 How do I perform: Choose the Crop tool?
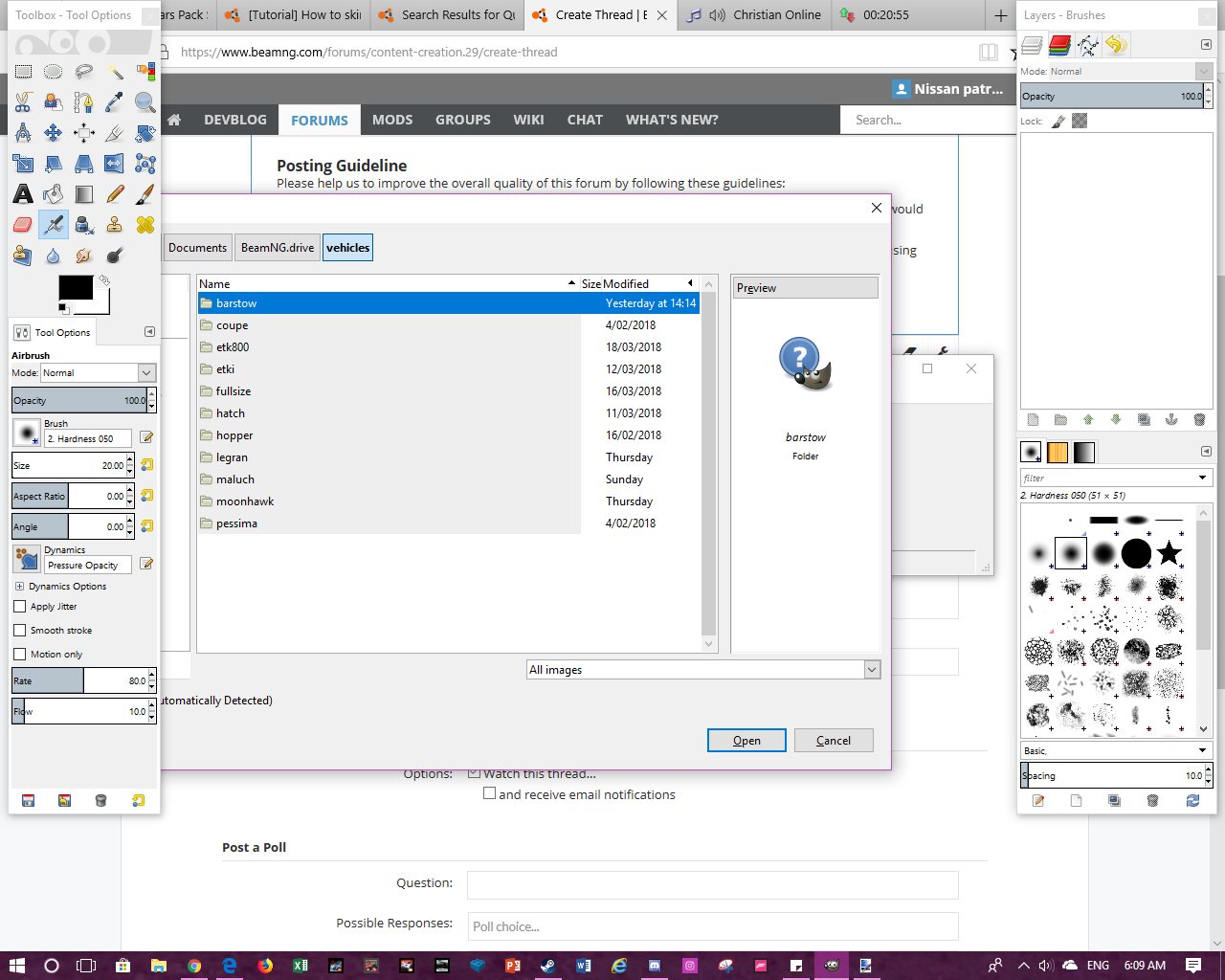tap(115, 133)
